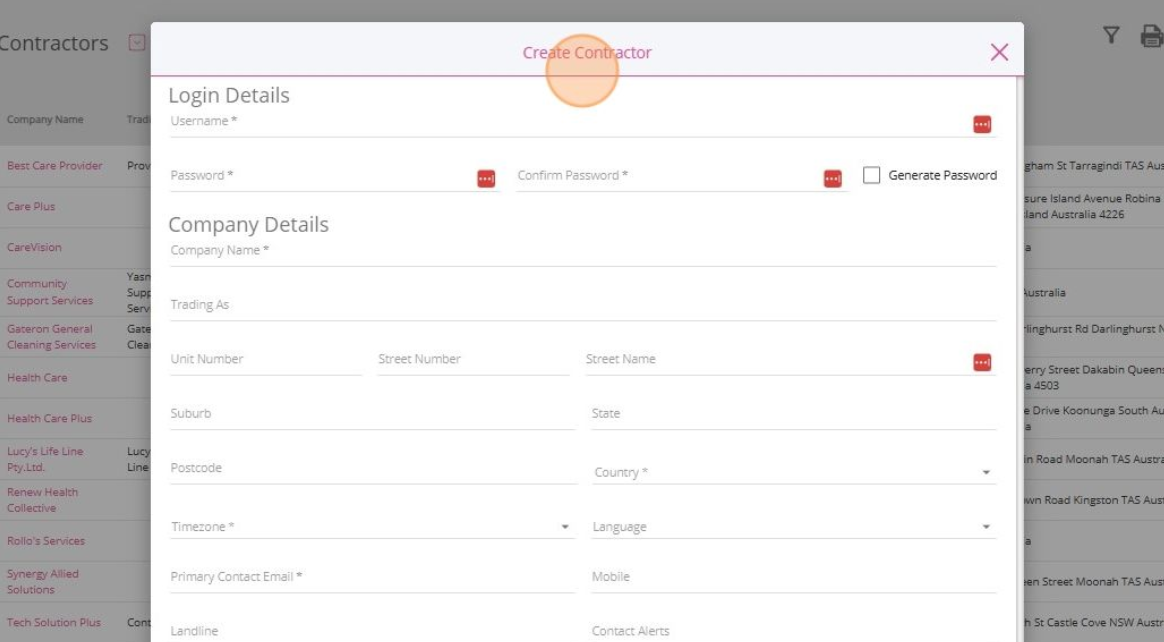This screenshot has width=1164, height=642.
Task: Click password manager icon in Username field
Action: 982,124
